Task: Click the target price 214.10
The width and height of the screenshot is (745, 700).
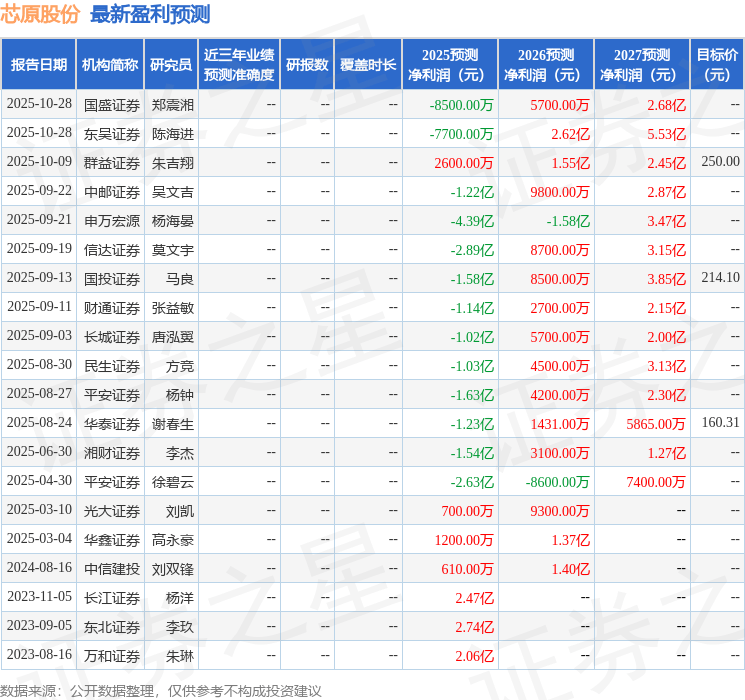Action: click(x=720, y=278)
